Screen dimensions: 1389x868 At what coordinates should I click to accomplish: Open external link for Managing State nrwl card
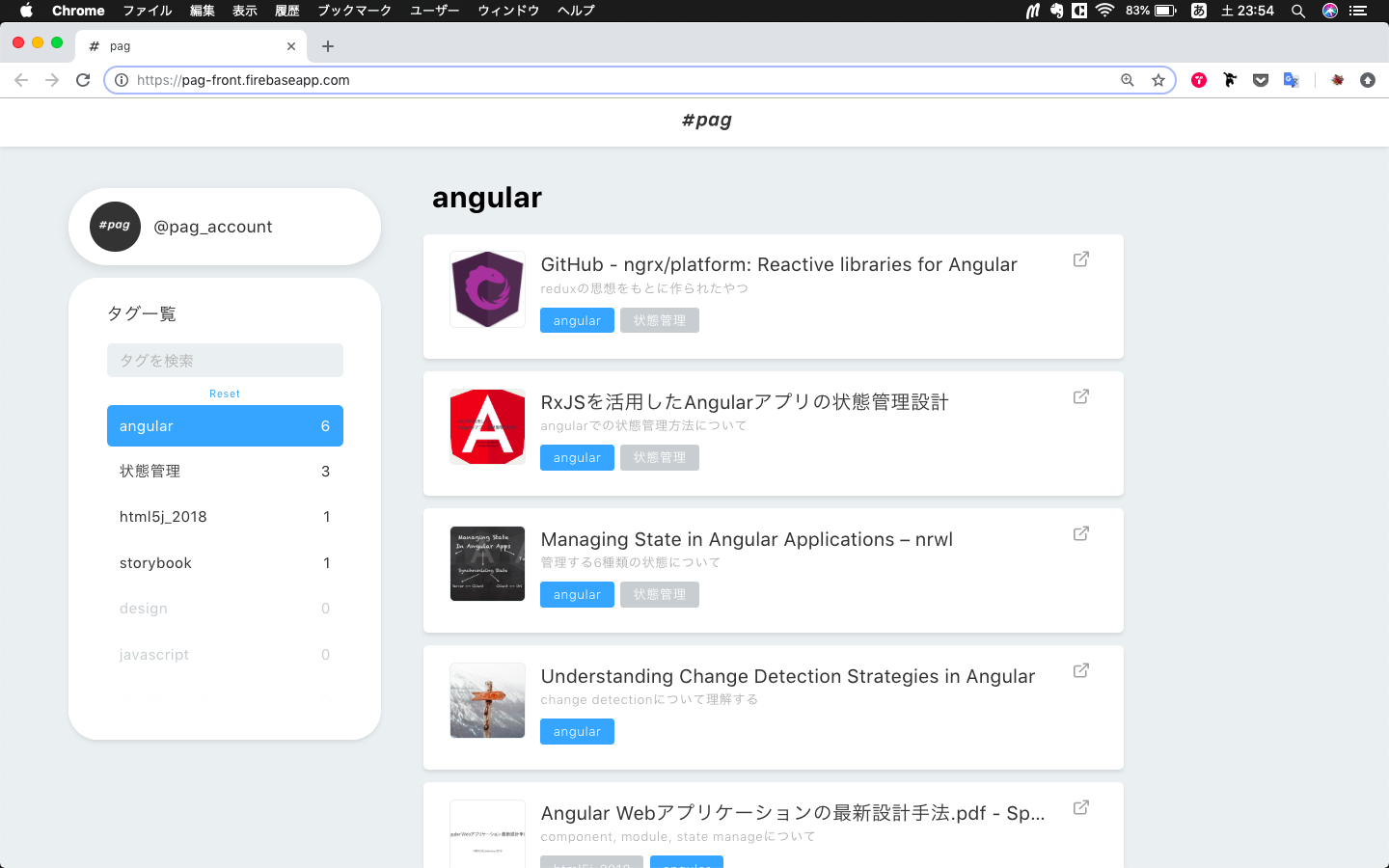[x=1081, y=533]
